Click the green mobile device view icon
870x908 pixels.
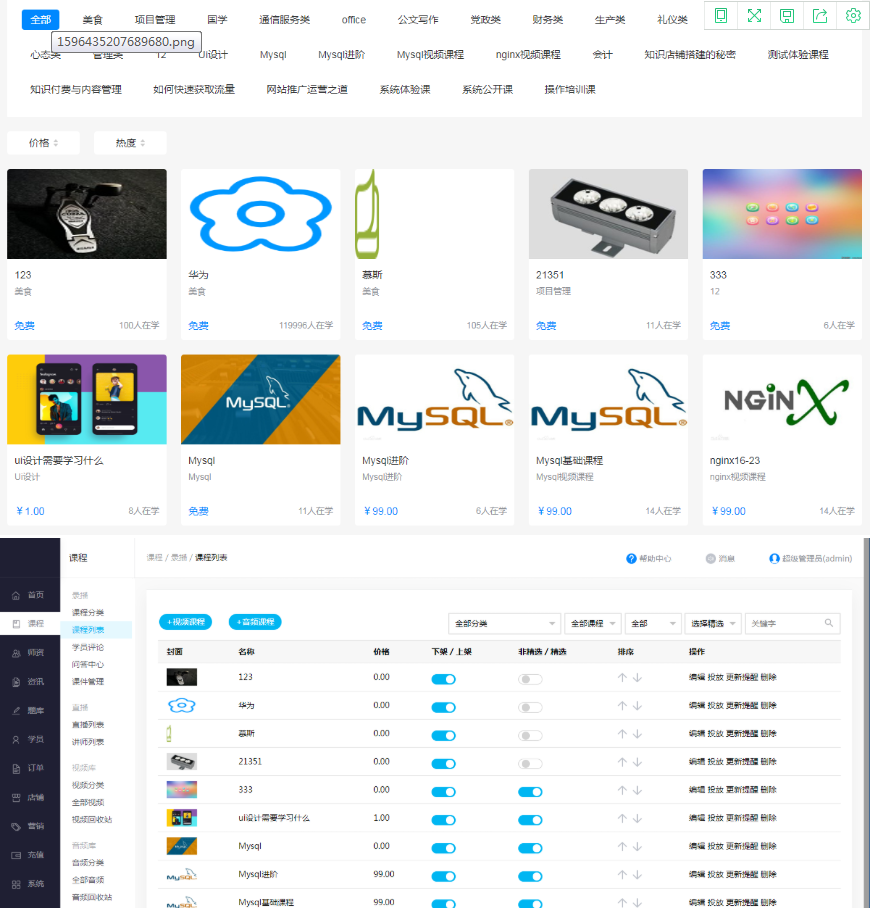click(721, 16)
